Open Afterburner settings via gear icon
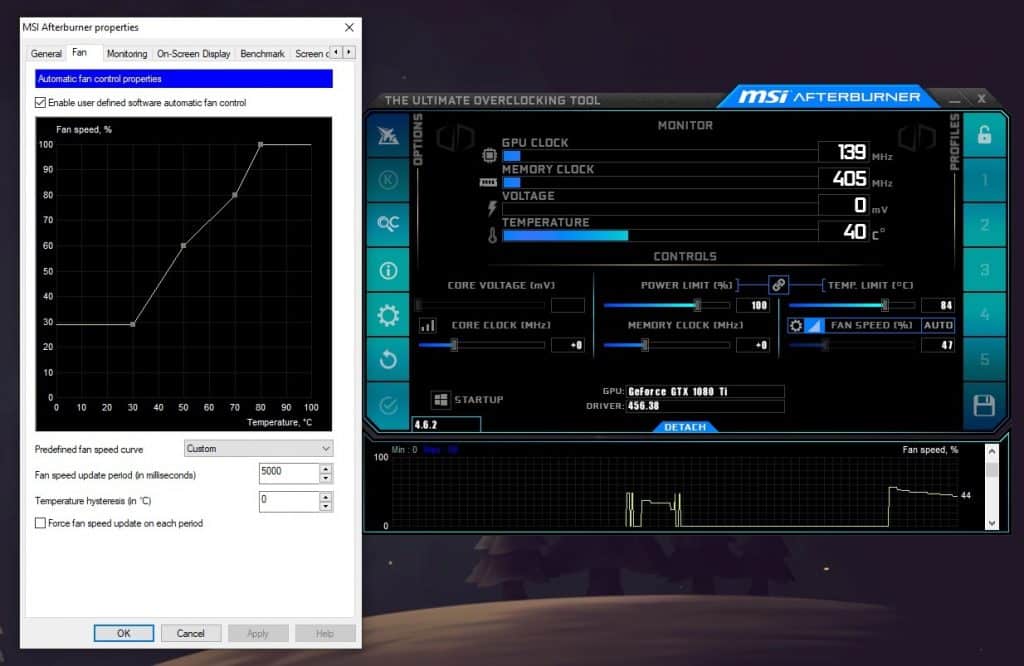 [389, 313]
